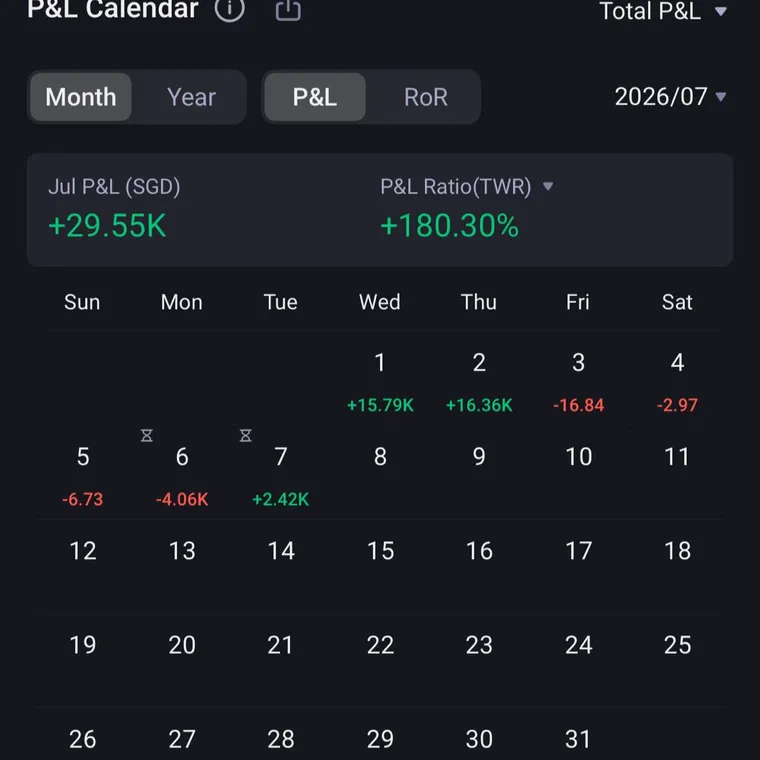
Task: Select the RoR display mode
Action: coord(426,97)
